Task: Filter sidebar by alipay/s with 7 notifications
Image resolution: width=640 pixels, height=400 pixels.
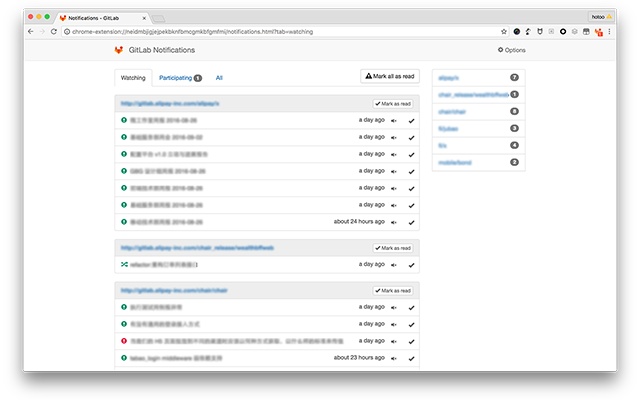Action: click(478, 78)
